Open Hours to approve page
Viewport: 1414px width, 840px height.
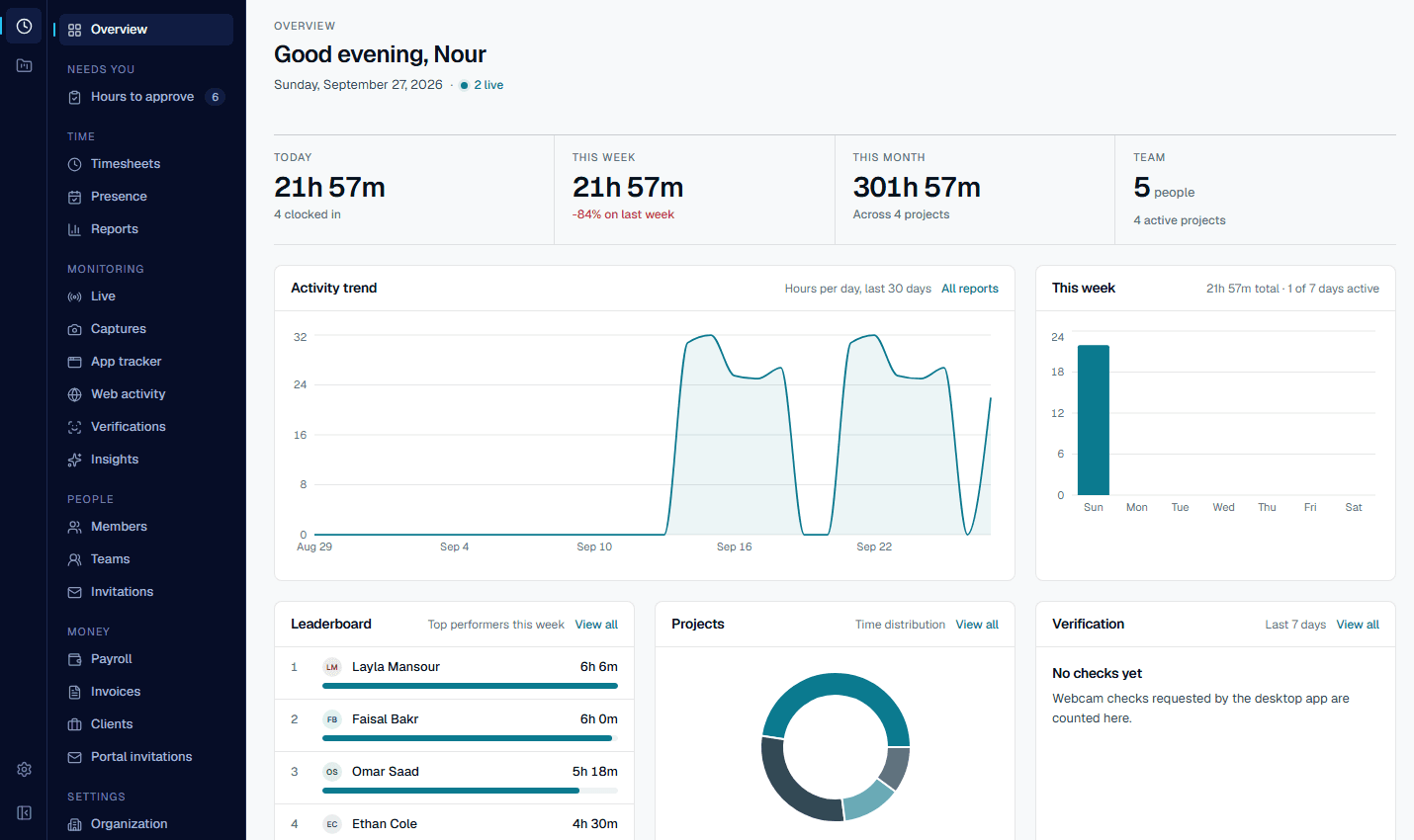[146, 97]
